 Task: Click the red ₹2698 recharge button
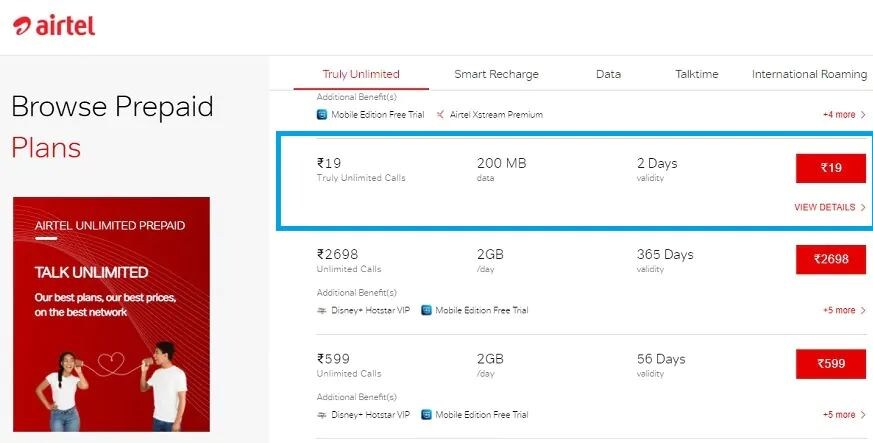click(x=831, y=259)
